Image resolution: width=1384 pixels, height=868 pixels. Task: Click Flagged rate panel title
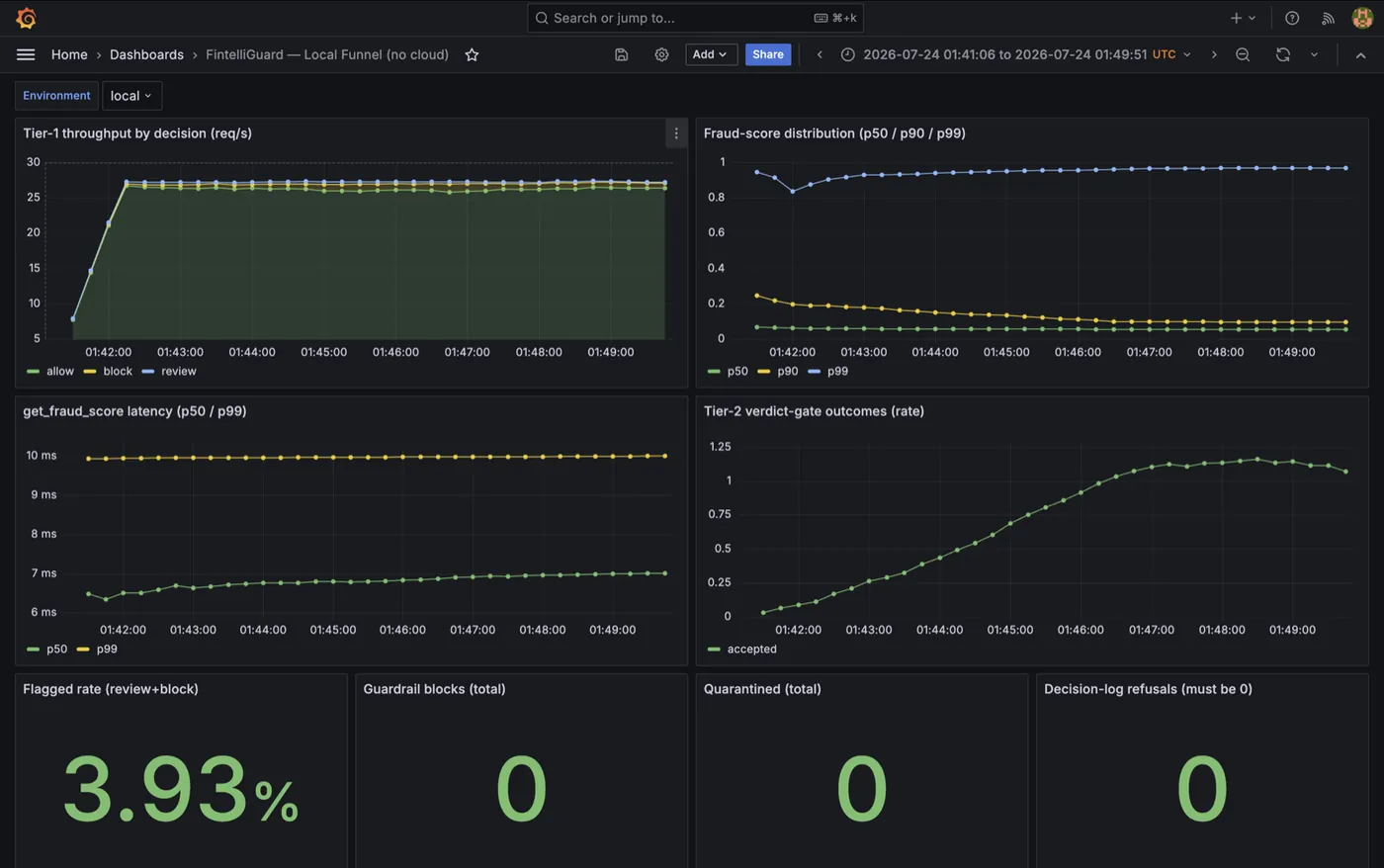click(111, 689)
